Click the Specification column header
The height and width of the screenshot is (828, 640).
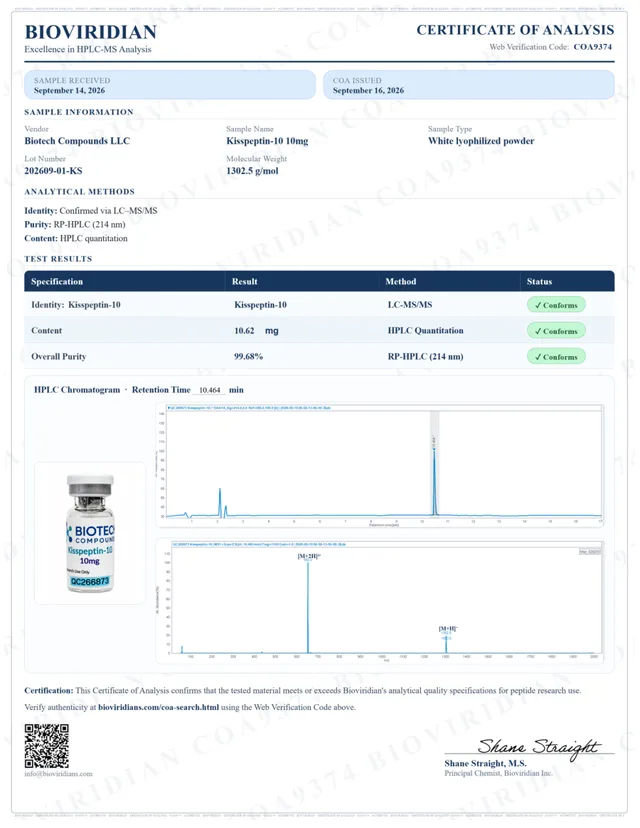[57, 281]
